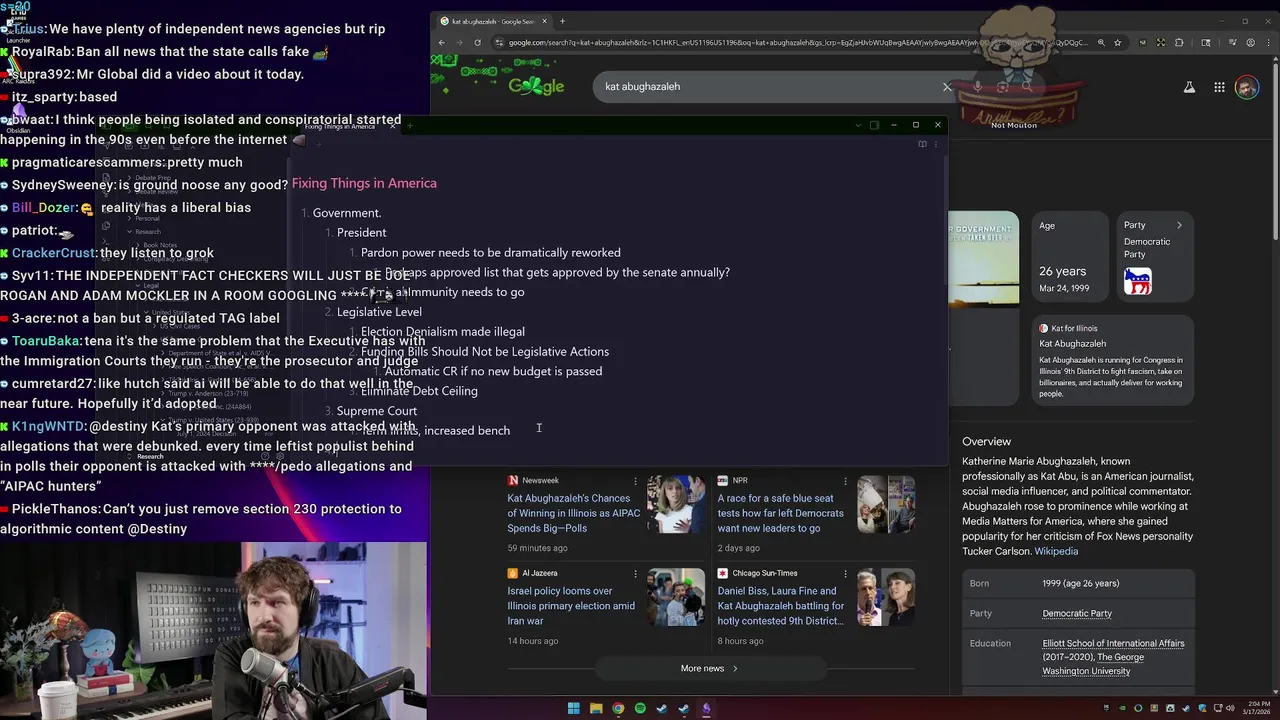Click 'Supreme Court' list item
This screenshot has height=720, width=1280.
(377, 411)
